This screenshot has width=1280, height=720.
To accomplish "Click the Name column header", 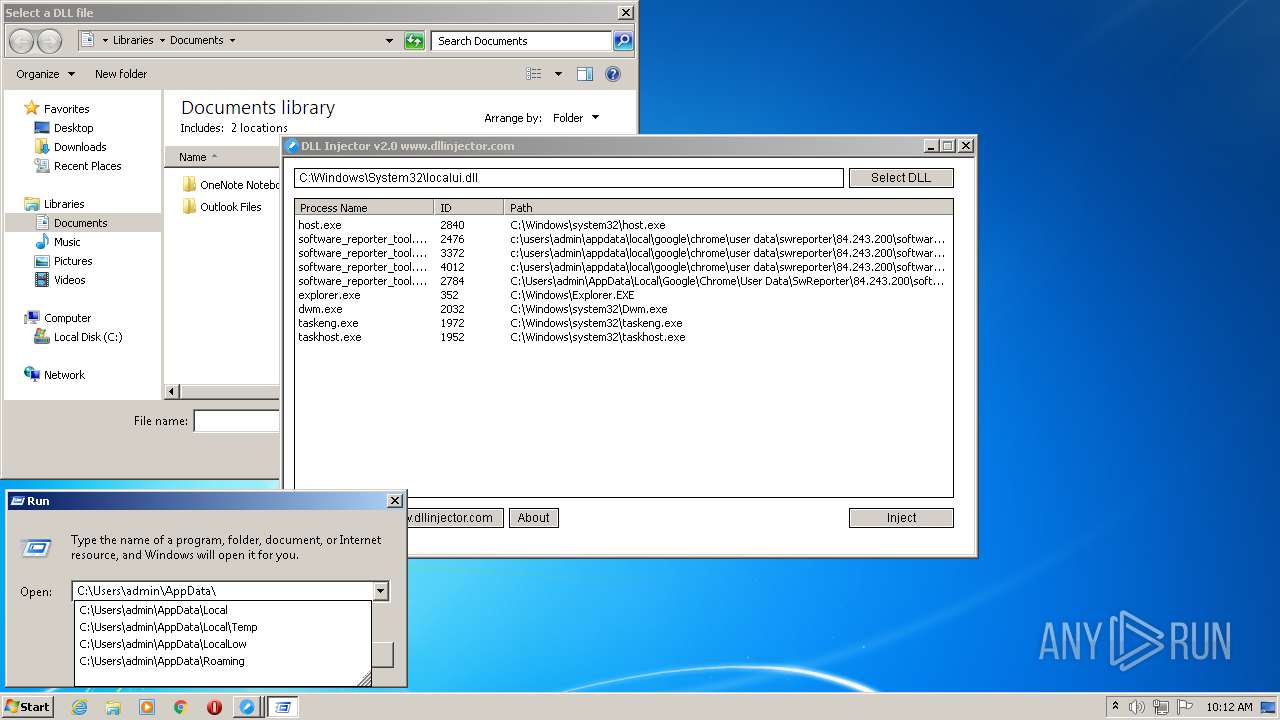I will (x=222, y=157).
